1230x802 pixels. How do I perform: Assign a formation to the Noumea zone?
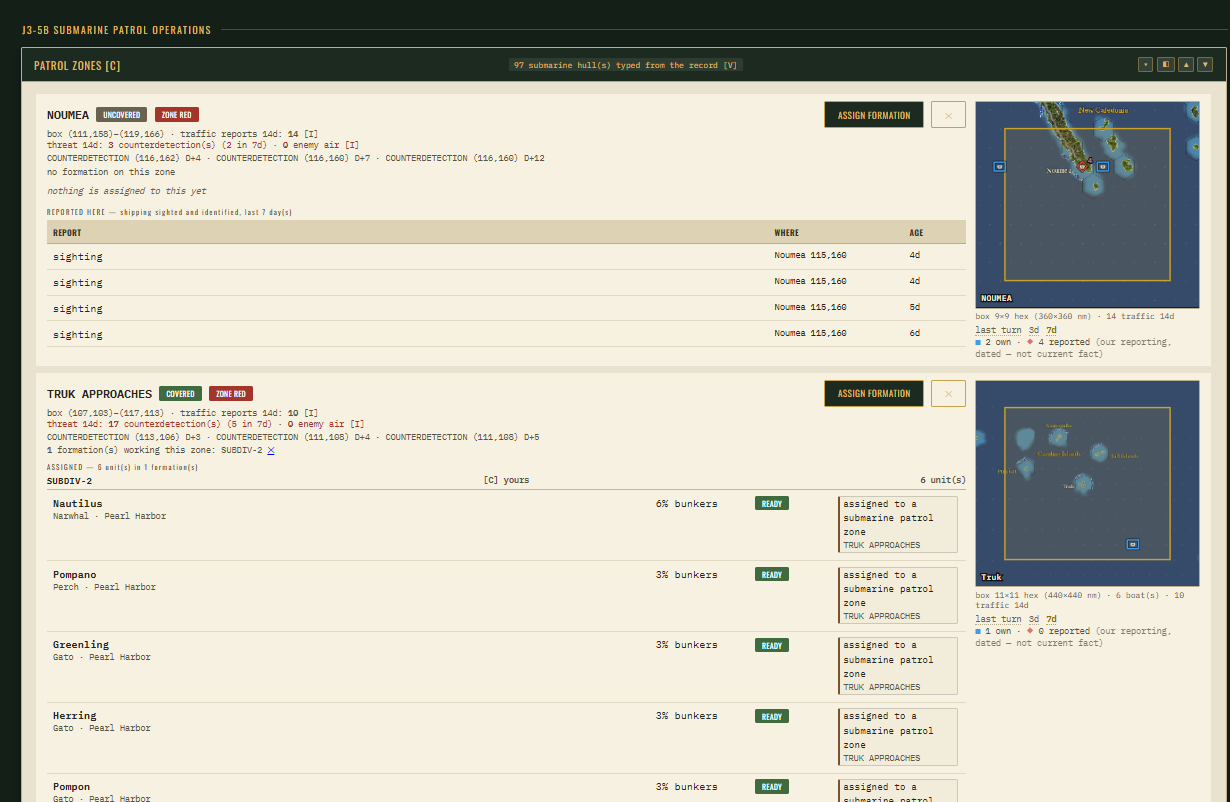pyautogui.click(x=874, y=115)
